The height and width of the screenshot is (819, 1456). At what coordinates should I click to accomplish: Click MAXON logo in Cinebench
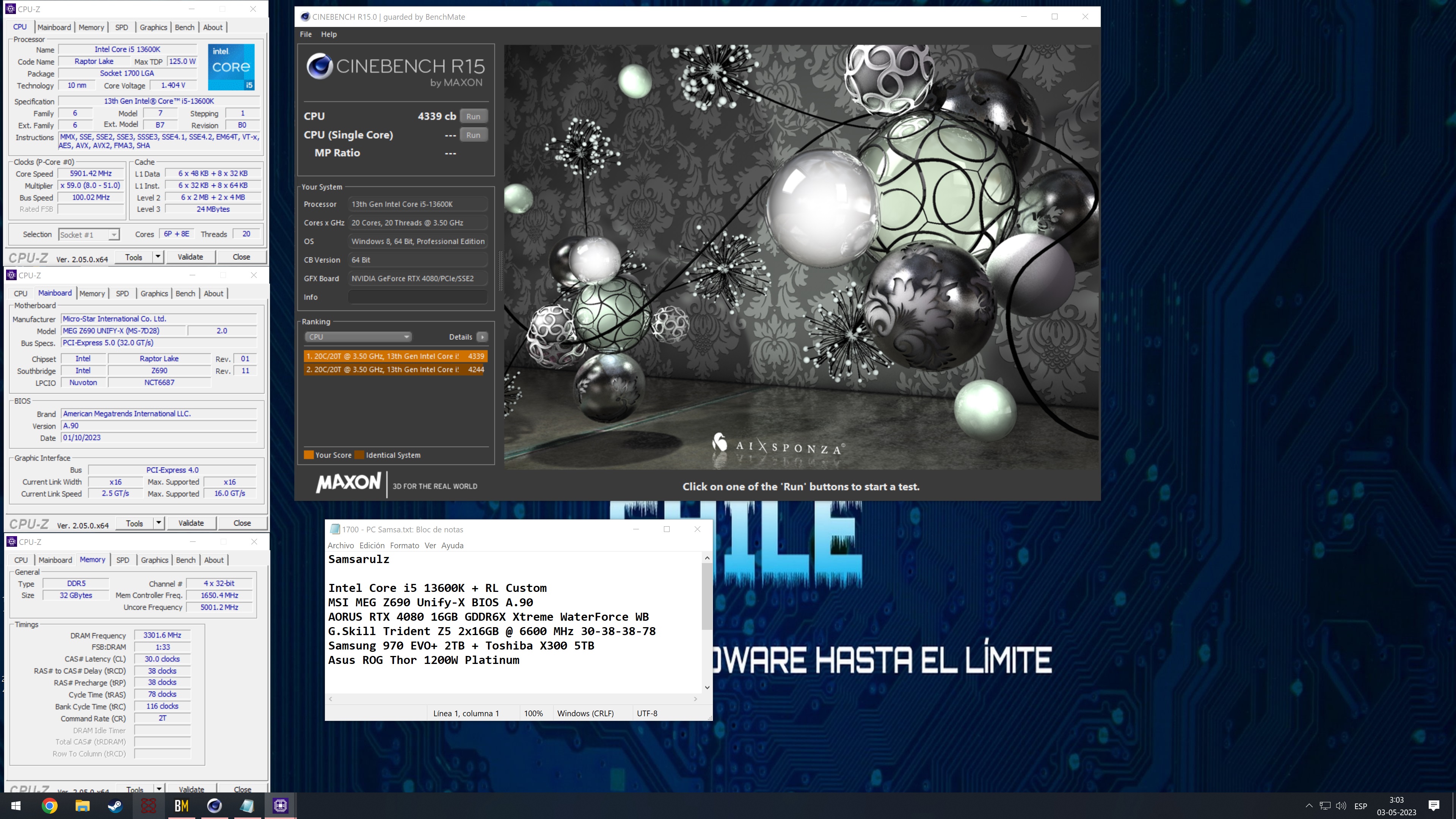[x=349, y=483]
